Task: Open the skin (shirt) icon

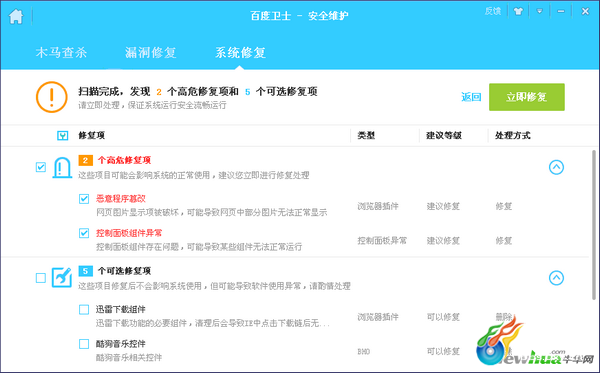Action: 518,11
